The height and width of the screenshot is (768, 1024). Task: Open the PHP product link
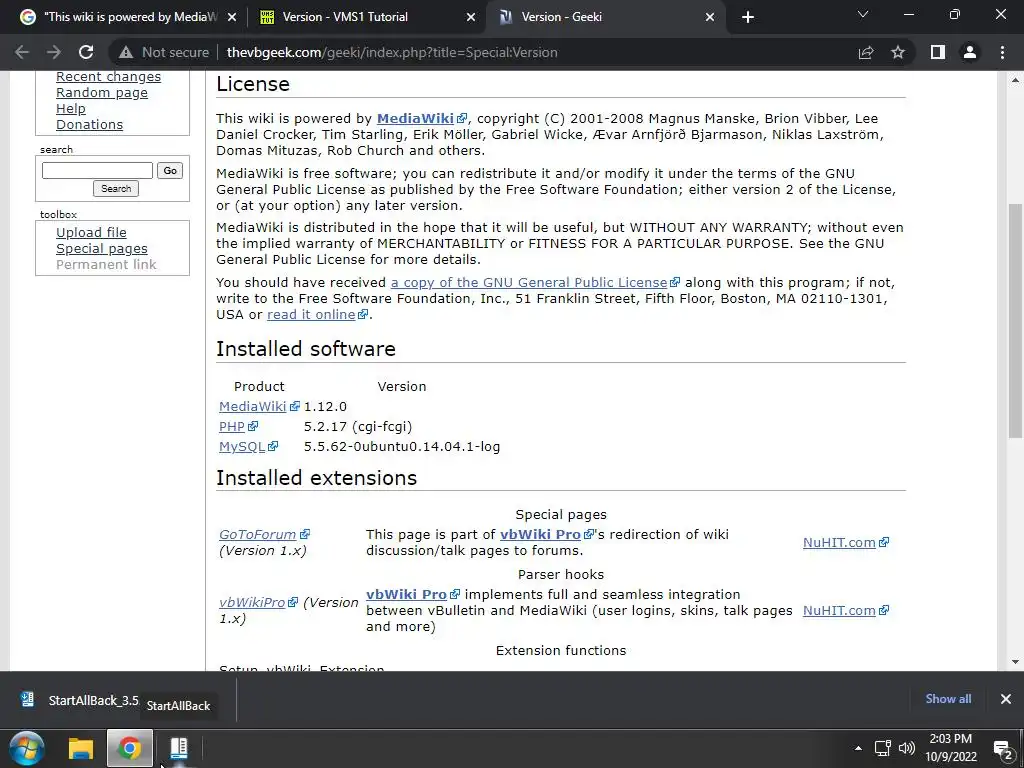232,426
